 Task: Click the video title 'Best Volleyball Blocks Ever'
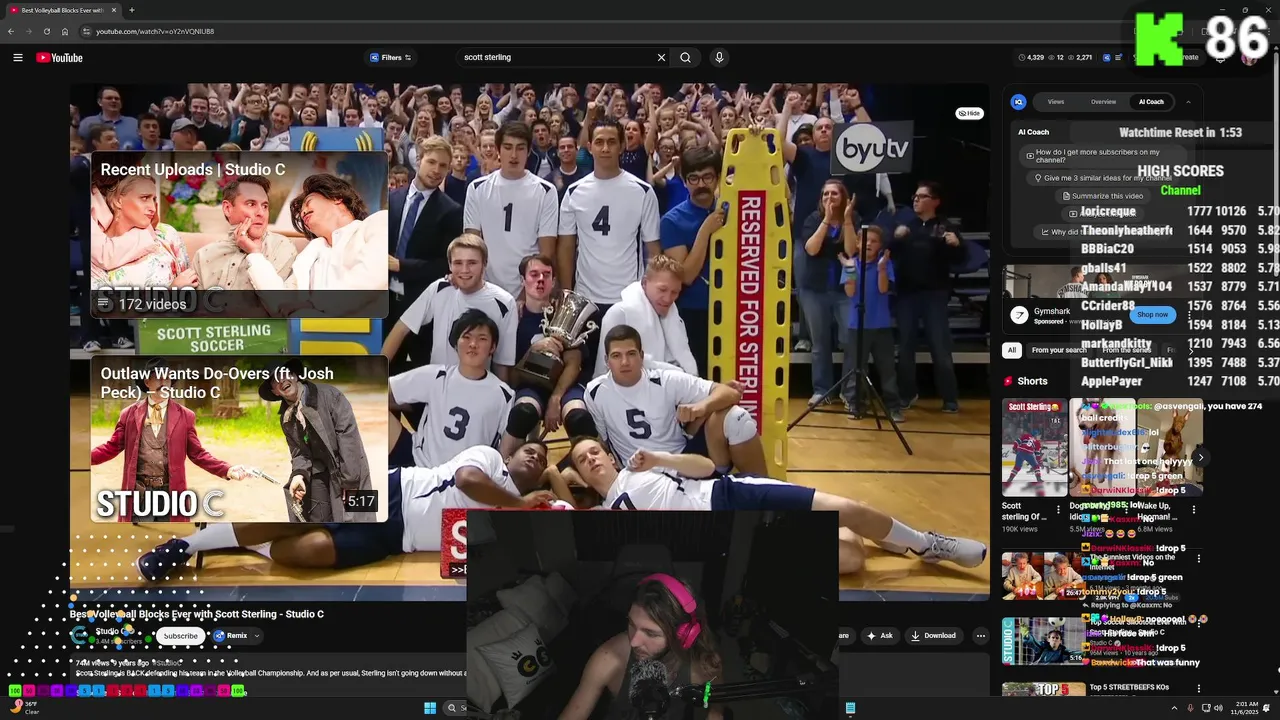197,614
